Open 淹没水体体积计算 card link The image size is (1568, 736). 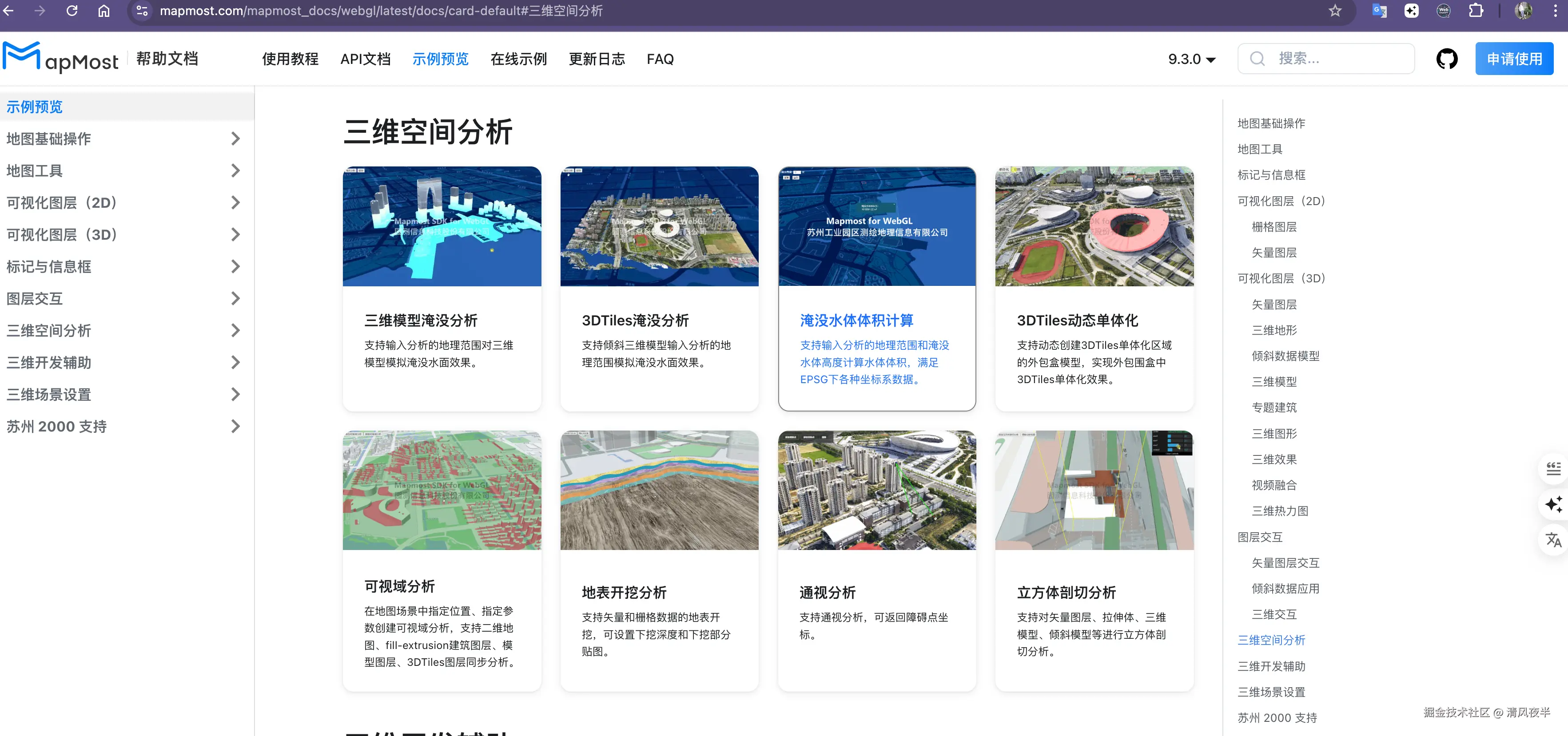(x=856, y=321)
